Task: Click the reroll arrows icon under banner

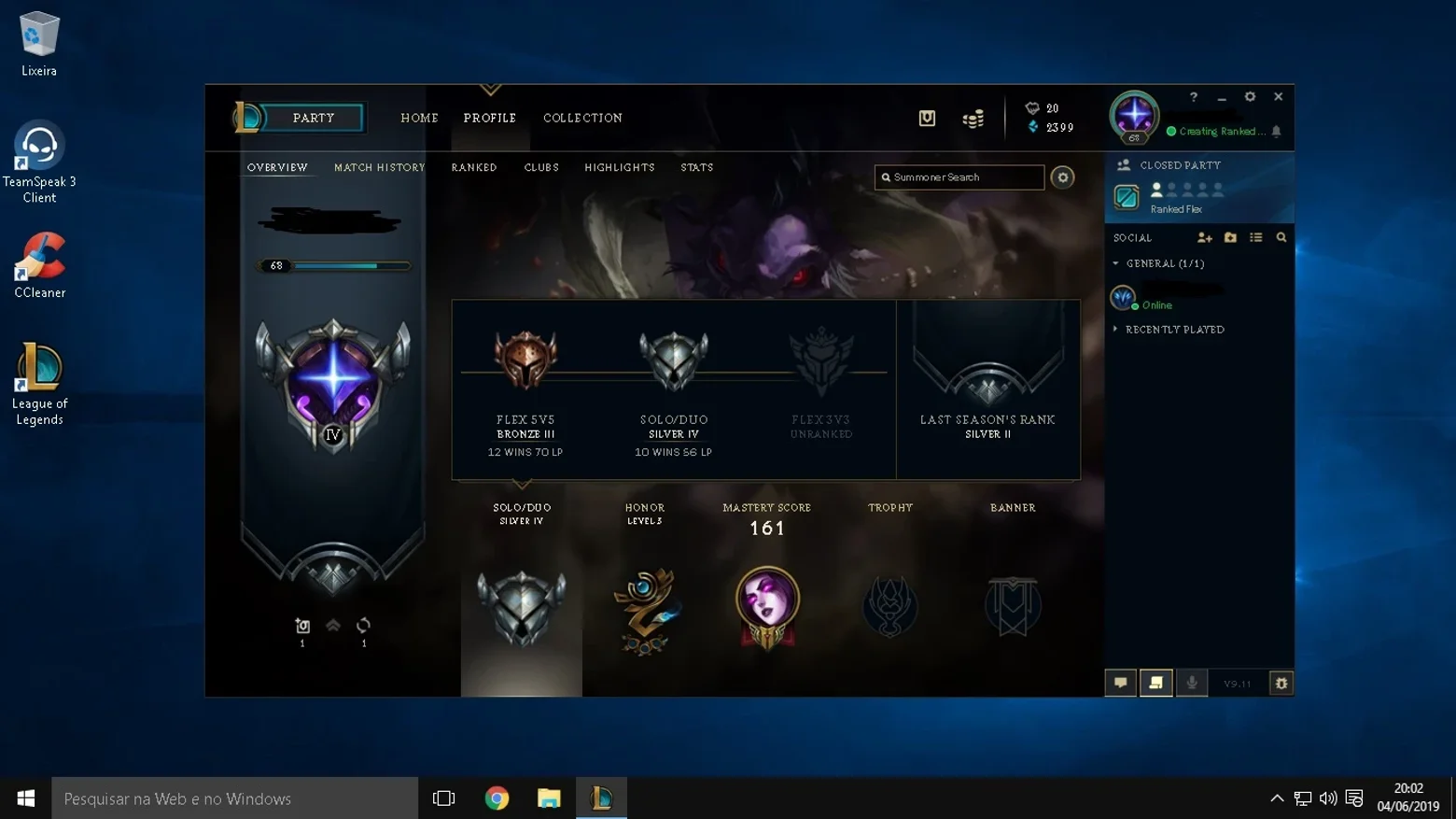Action: tap(364, 625)
